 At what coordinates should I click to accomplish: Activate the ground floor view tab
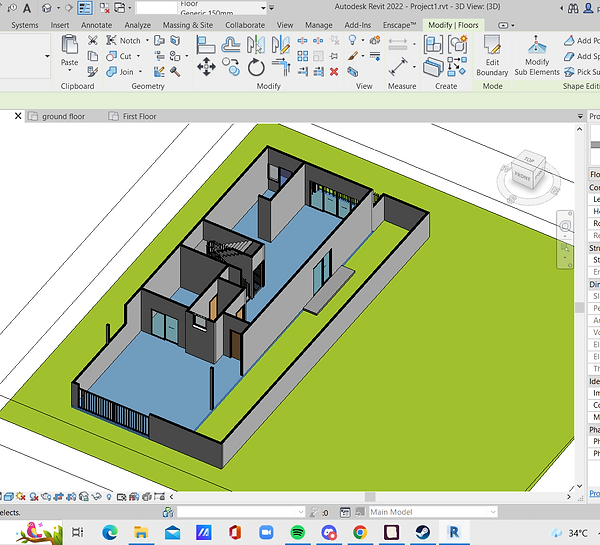click(64, 116)
